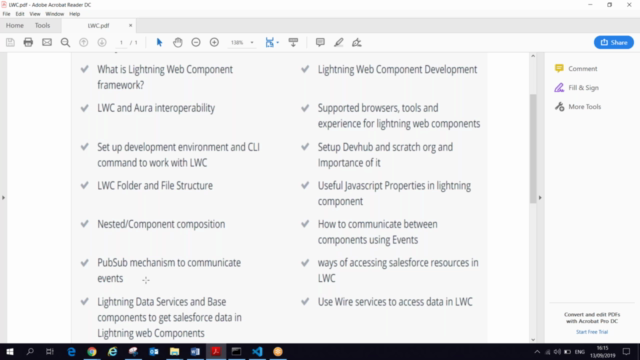640x360 pixels.
Task: Select the LWC.pdf document tab
Action: [x=98, y=25]
